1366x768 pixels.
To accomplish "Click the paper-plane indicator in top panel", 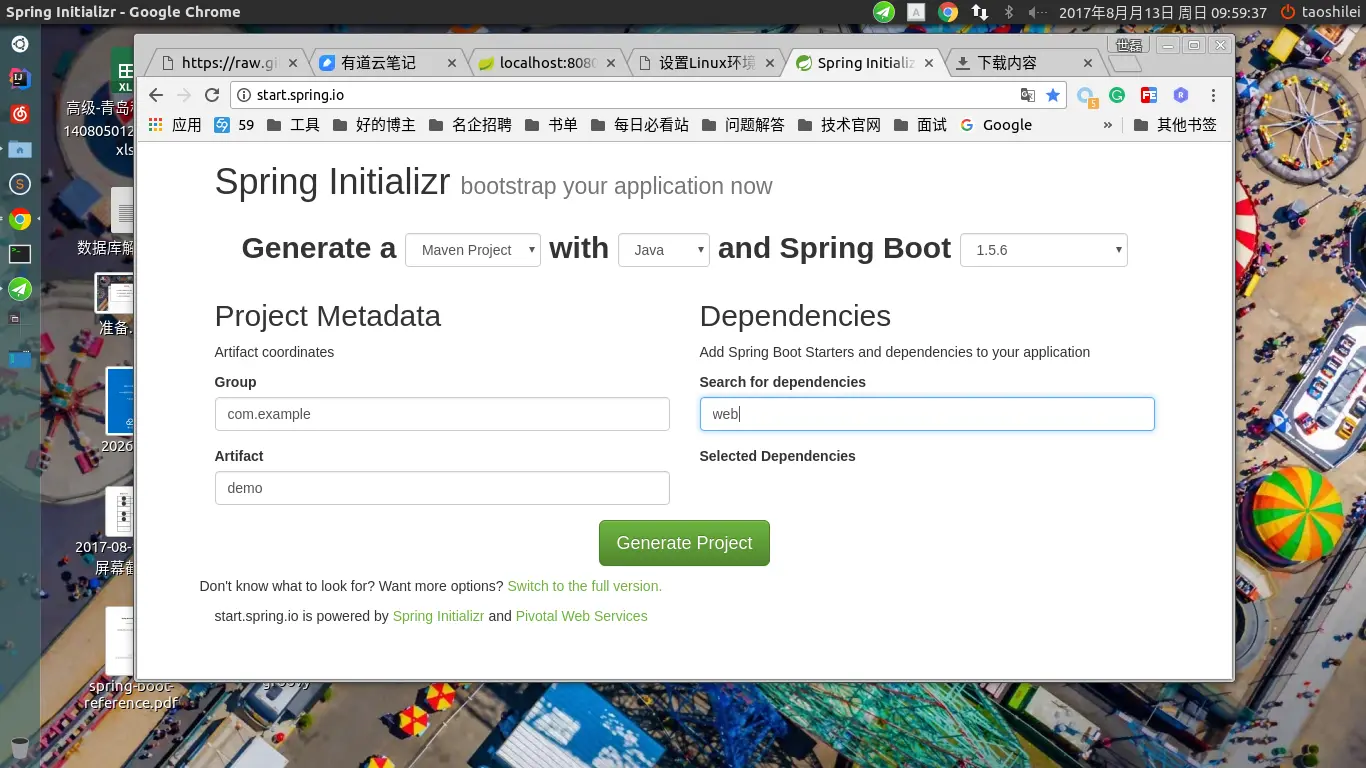I will click(x=883, y=12).
